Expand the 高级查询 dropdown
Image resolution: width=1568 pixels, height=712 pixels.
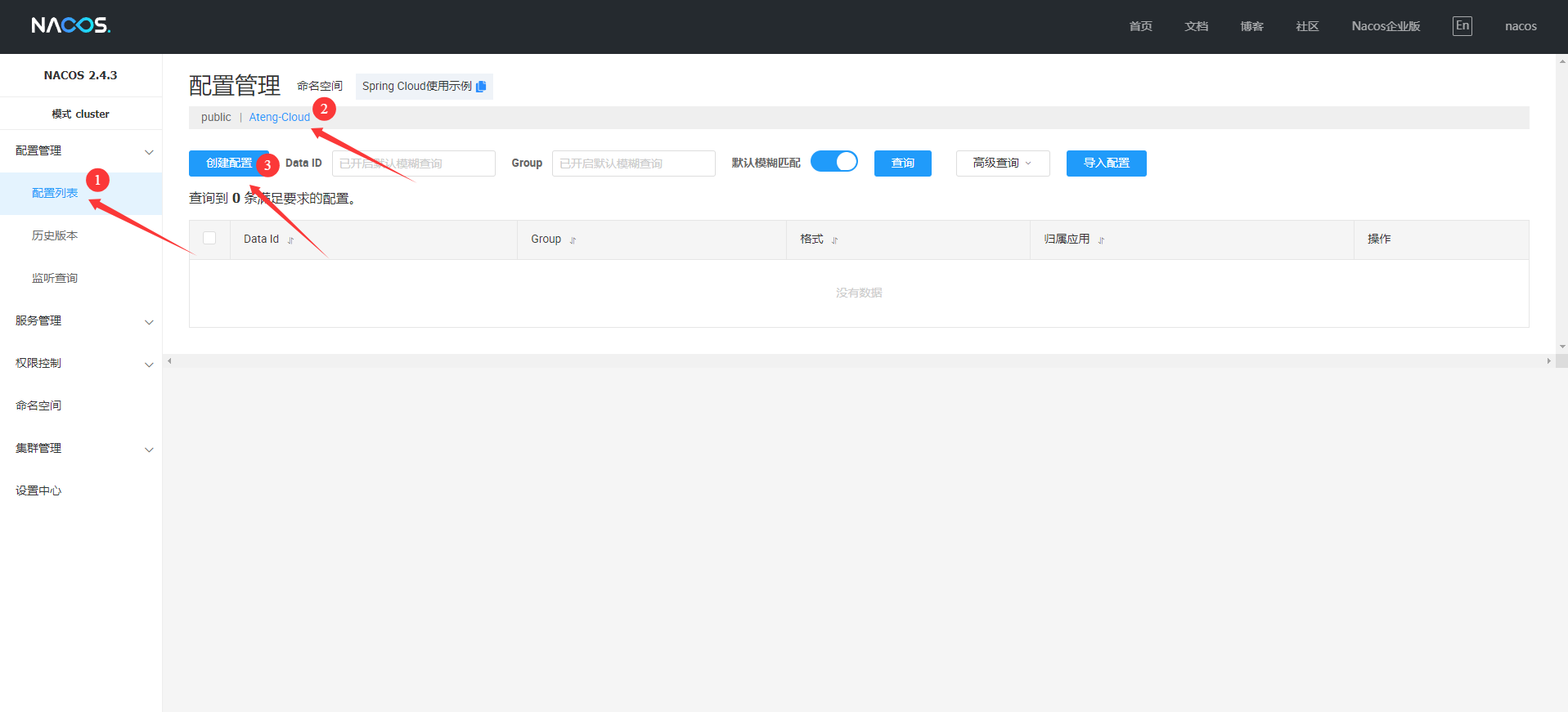[1002, 163]
